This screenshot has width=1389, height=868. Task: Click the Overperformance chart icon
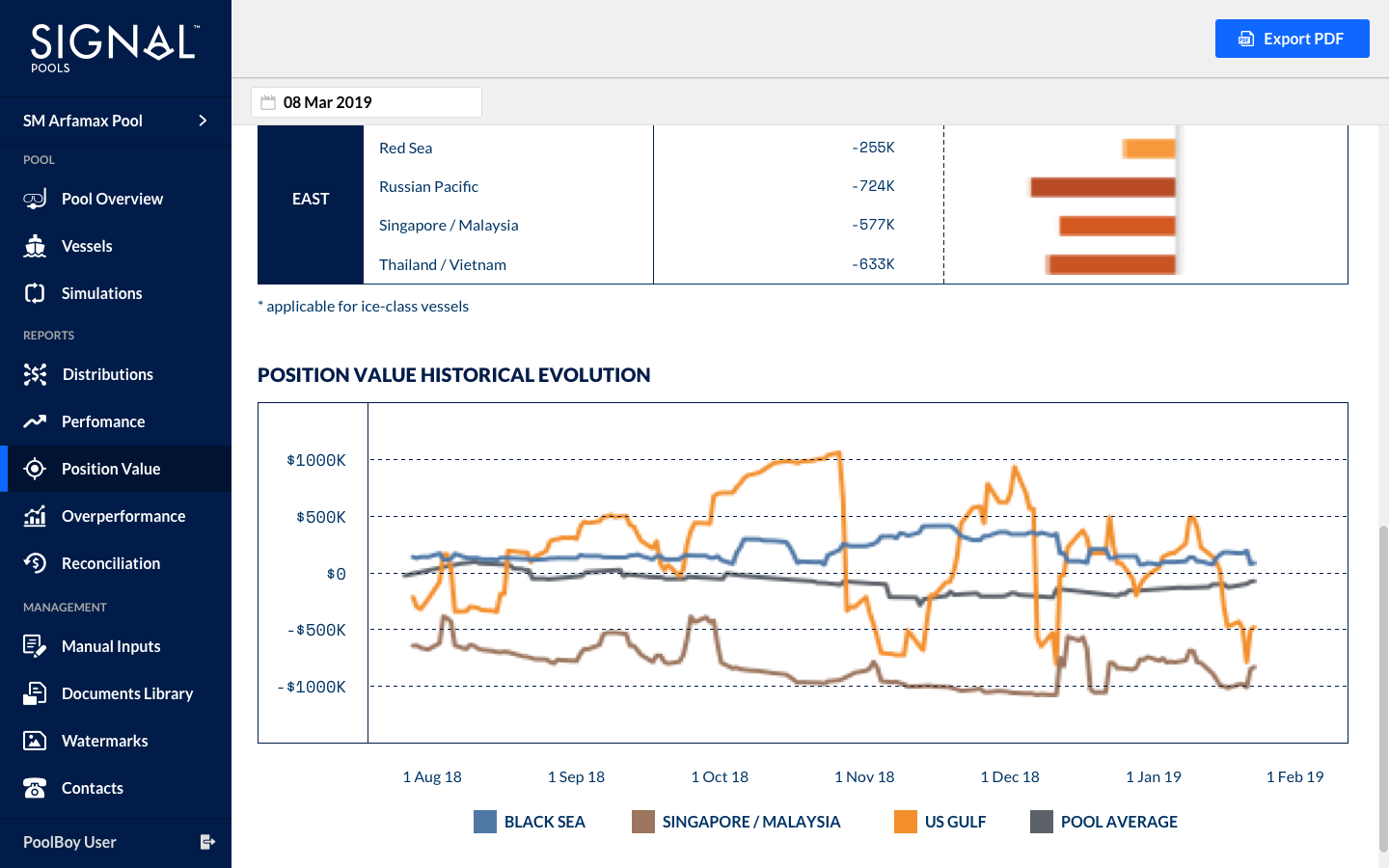35,516
